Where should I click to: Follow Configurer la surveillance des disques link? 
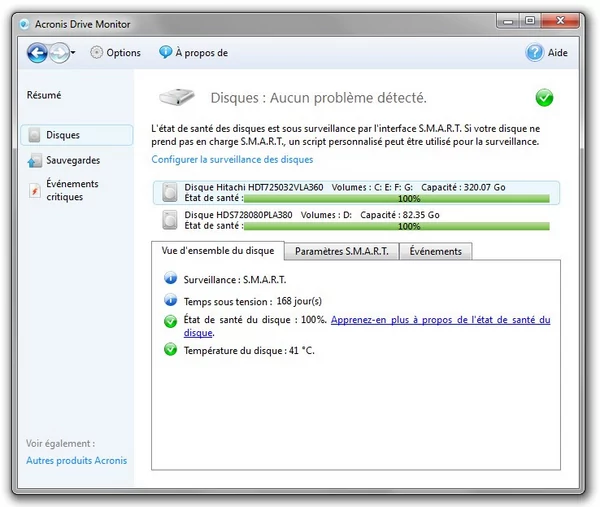pyautogui.click(x=232, y=160)
